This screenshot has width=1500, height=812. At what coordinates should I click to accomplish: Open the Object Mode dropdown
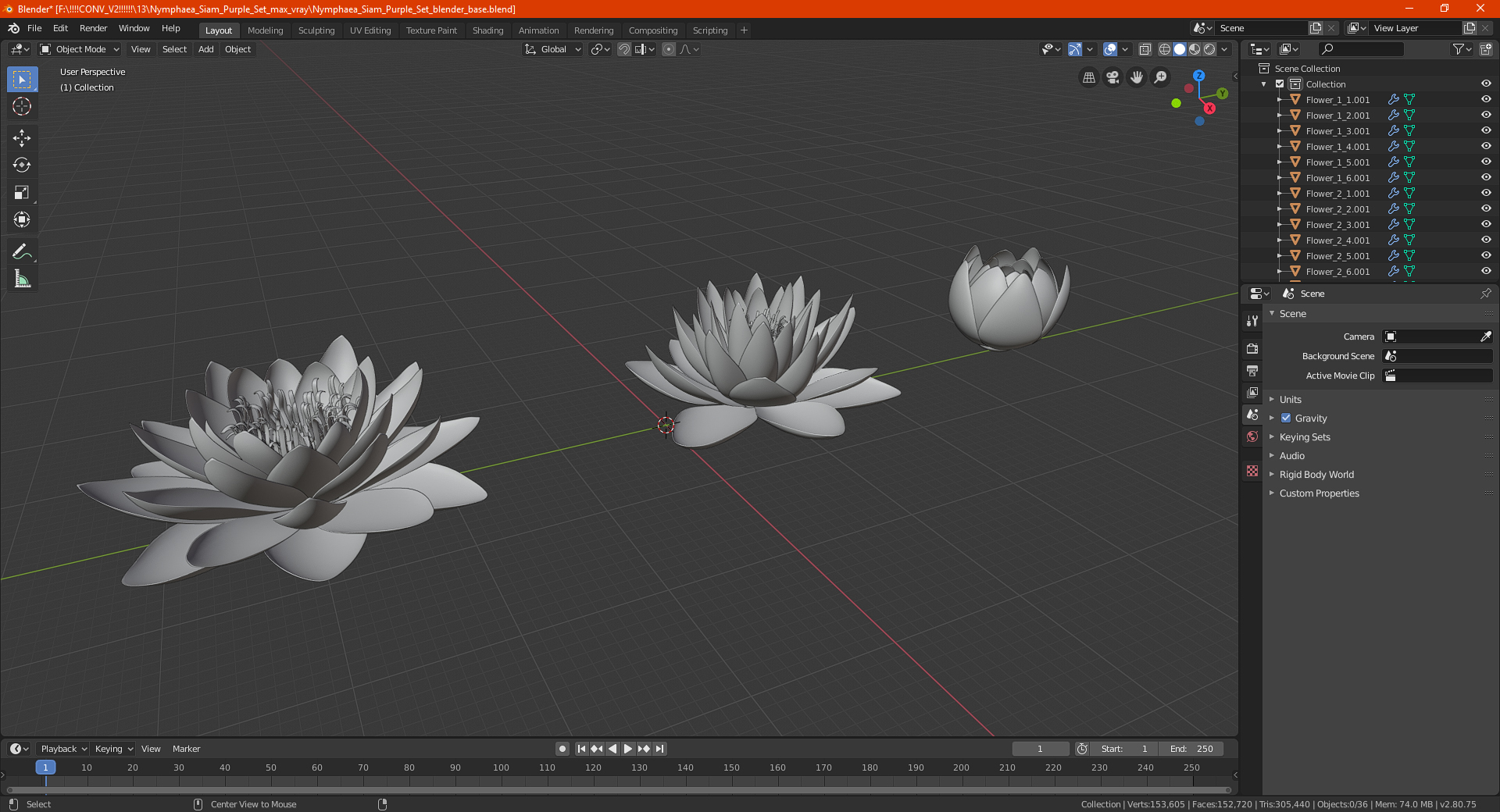point(80,49)
